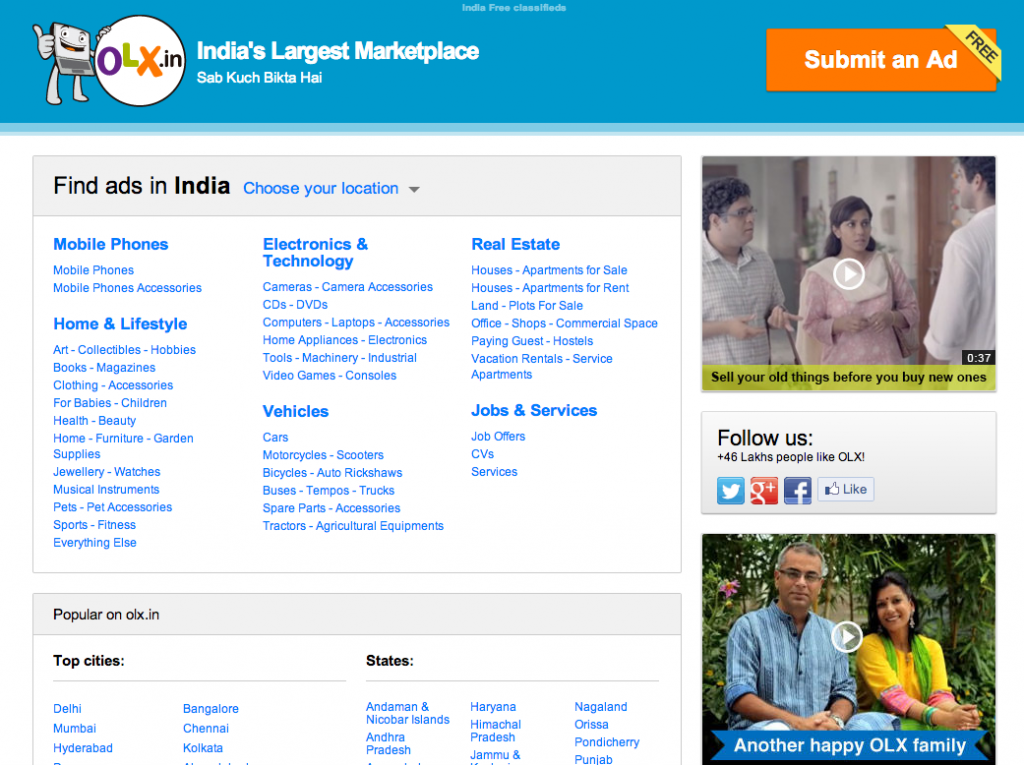This screenshot has width=1024, height=765.
Task: Open Home - Furniture - Garden Supplies
Action: click(x=123, y=446)
